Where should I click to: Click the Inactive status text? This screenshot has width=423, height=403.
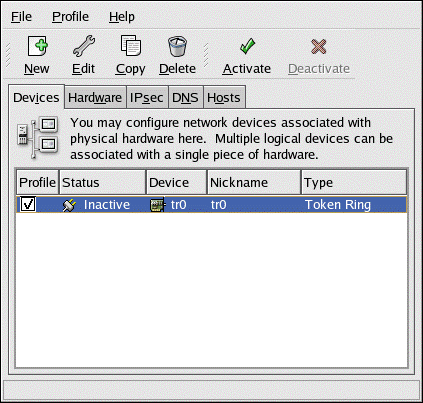tap(107, 205)
